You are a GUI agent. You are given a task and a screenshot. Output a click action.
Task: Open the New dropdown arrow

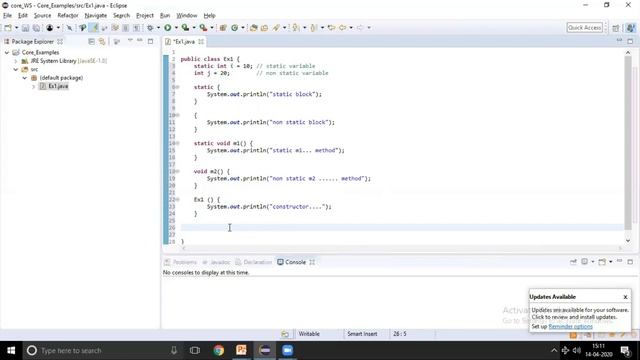pos(16,28)
